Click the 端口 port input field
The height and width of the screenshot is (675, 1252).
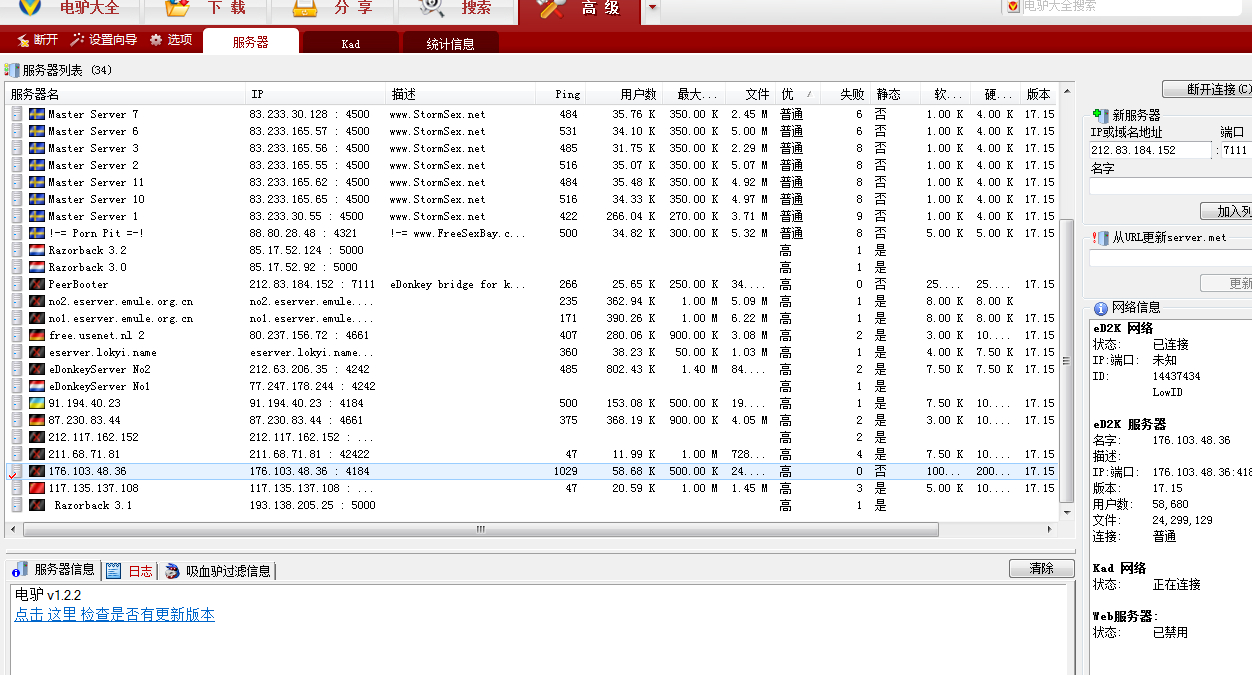1236,150
